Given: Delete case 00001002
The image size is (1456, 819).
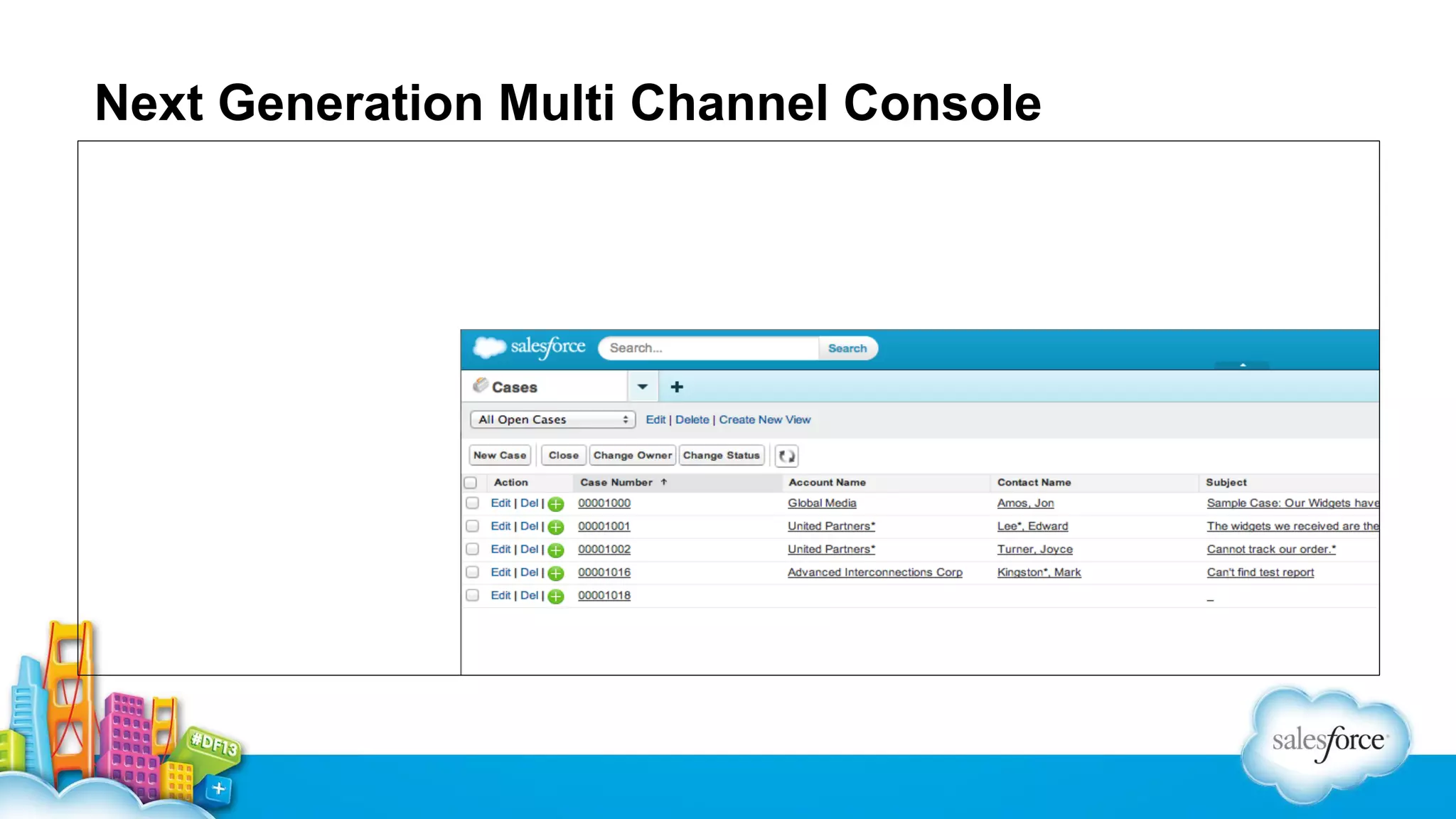Looking at the screenshot, I should click(529, 549).
